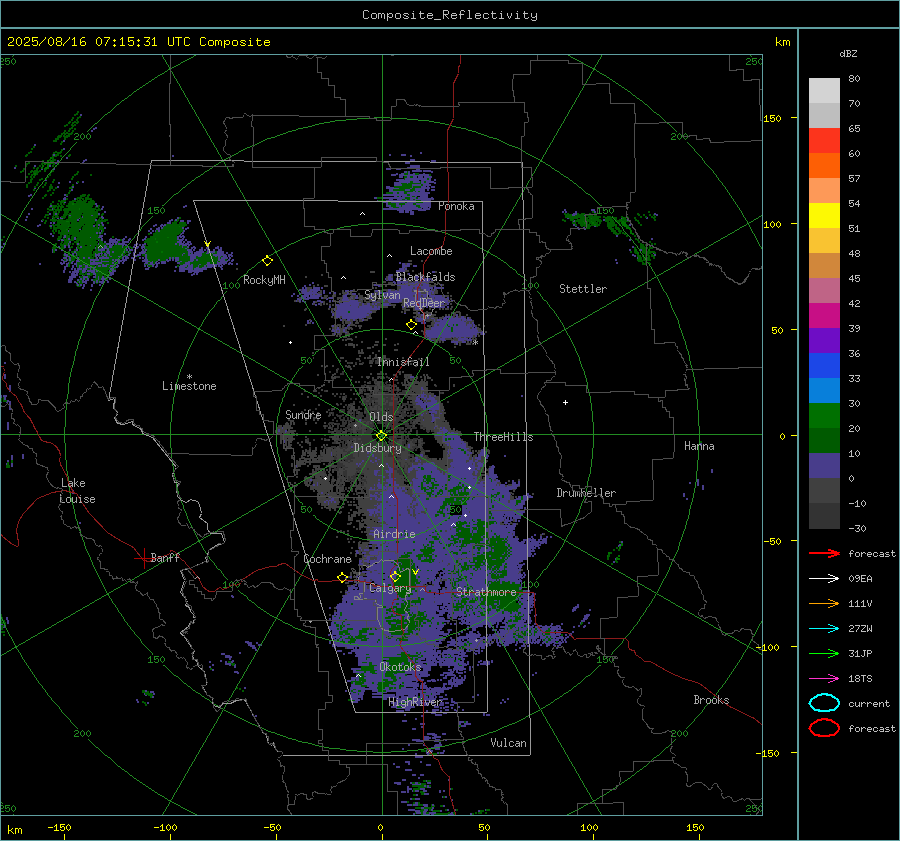
Task: Click the Vulcan city label
Action: (508, 743)
